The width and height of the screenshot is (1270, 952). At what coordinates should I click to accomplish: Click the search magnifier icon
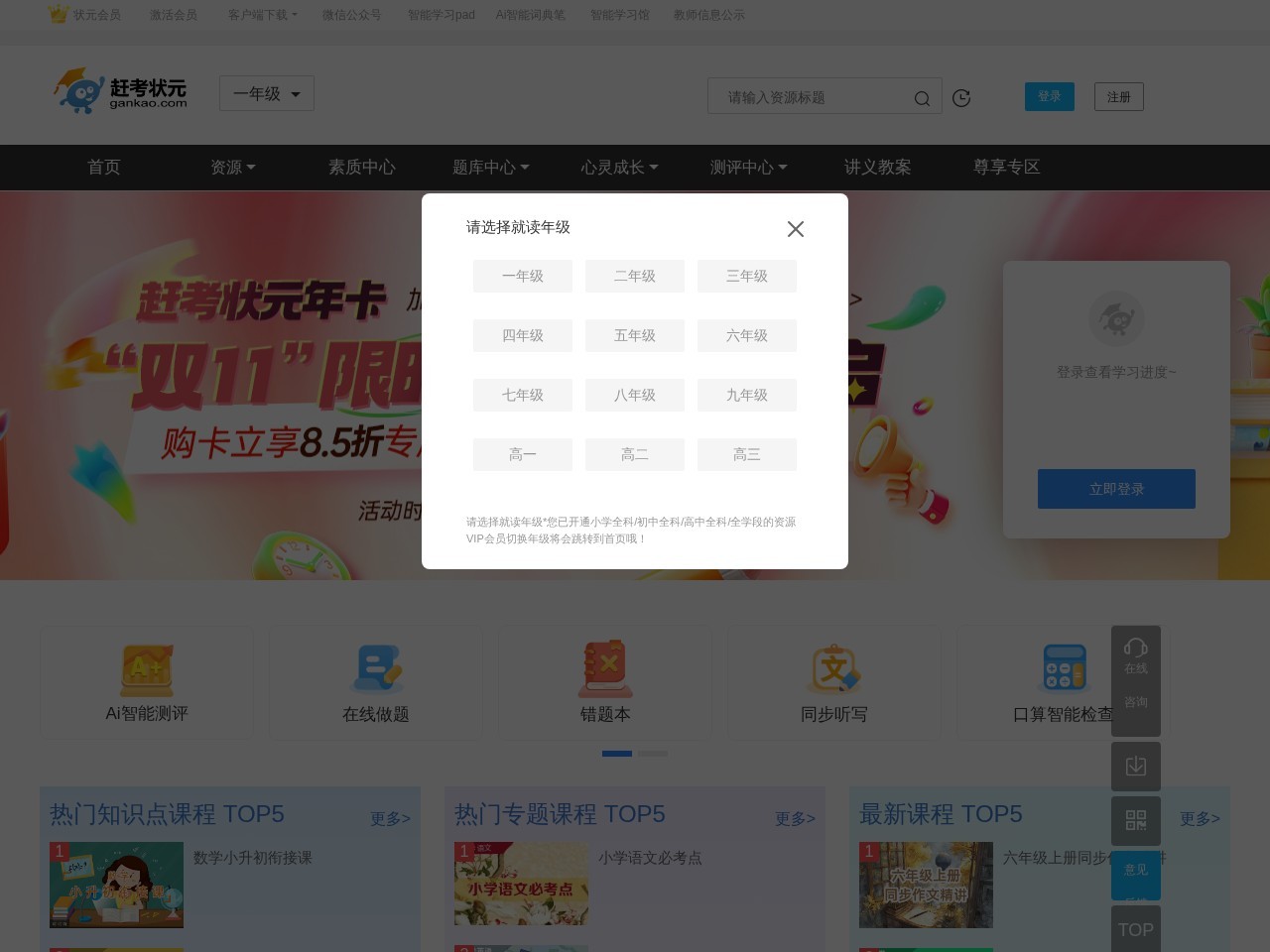(x=922, y=97)
